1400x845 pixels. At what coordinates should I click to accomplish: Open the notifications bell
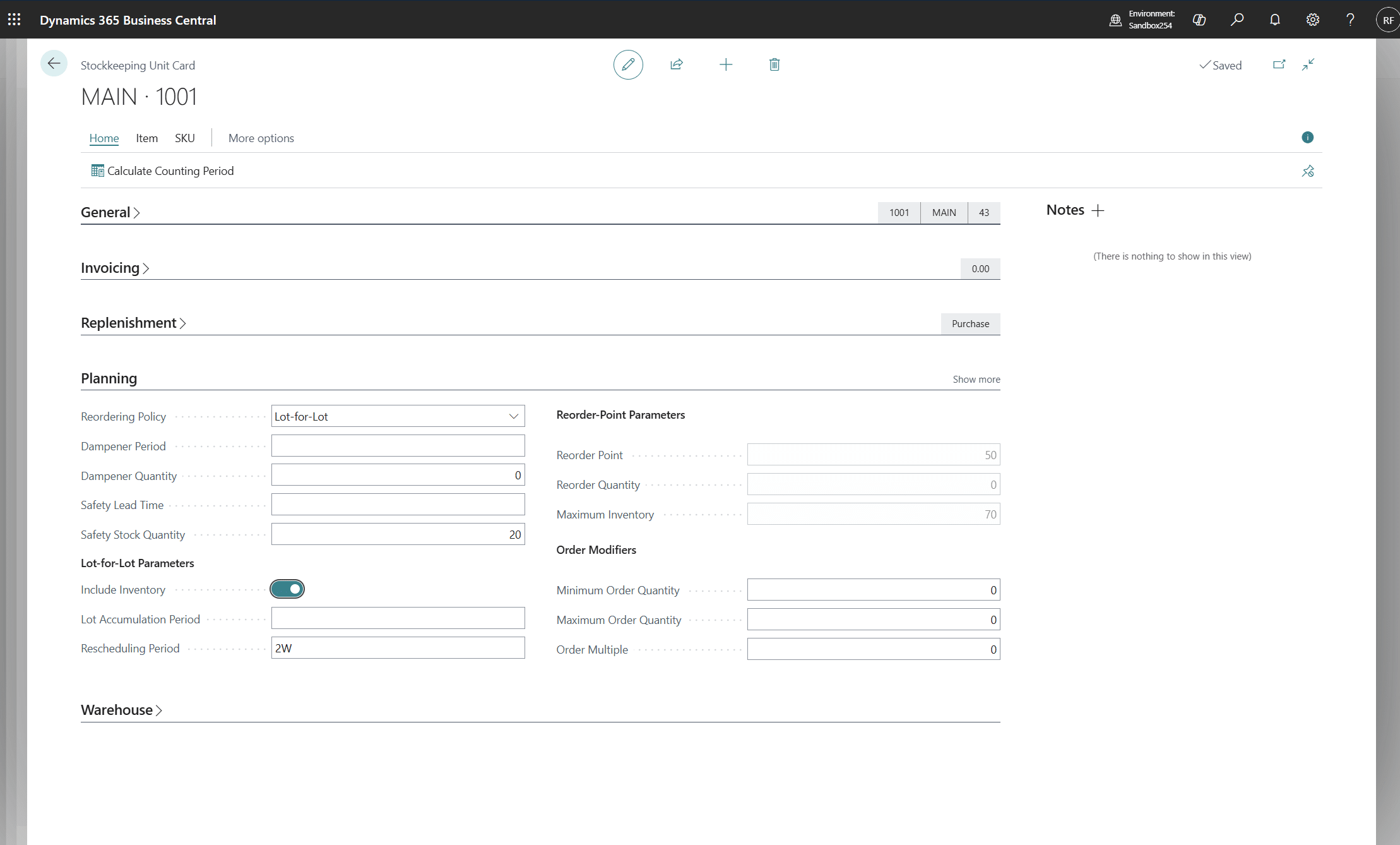point(1275,20)
